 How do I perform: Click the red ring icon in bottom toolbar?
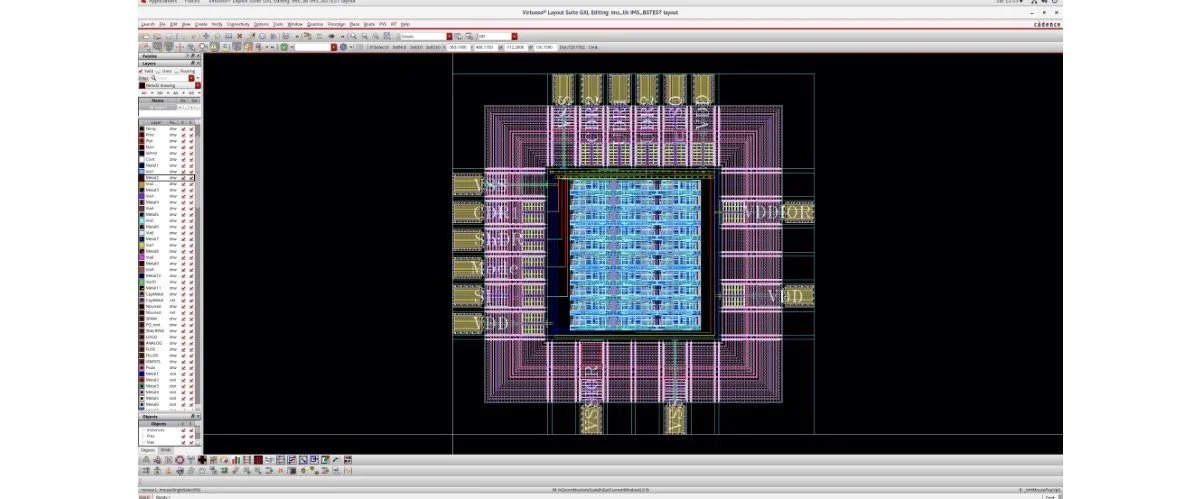(180, 460)
